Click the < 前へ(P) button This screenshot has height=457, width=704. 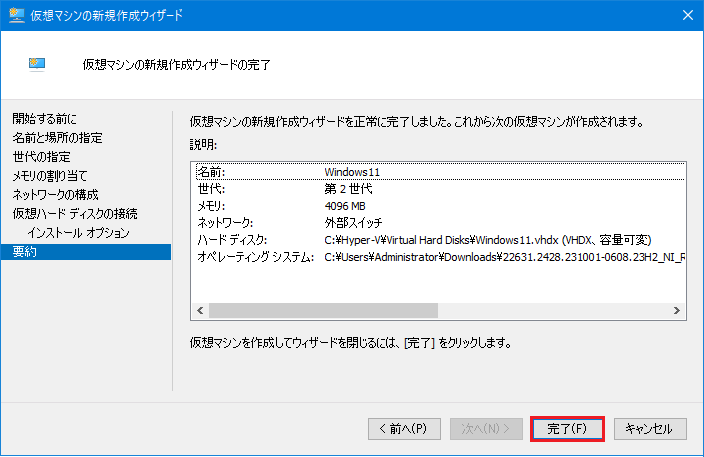(404, 429)
